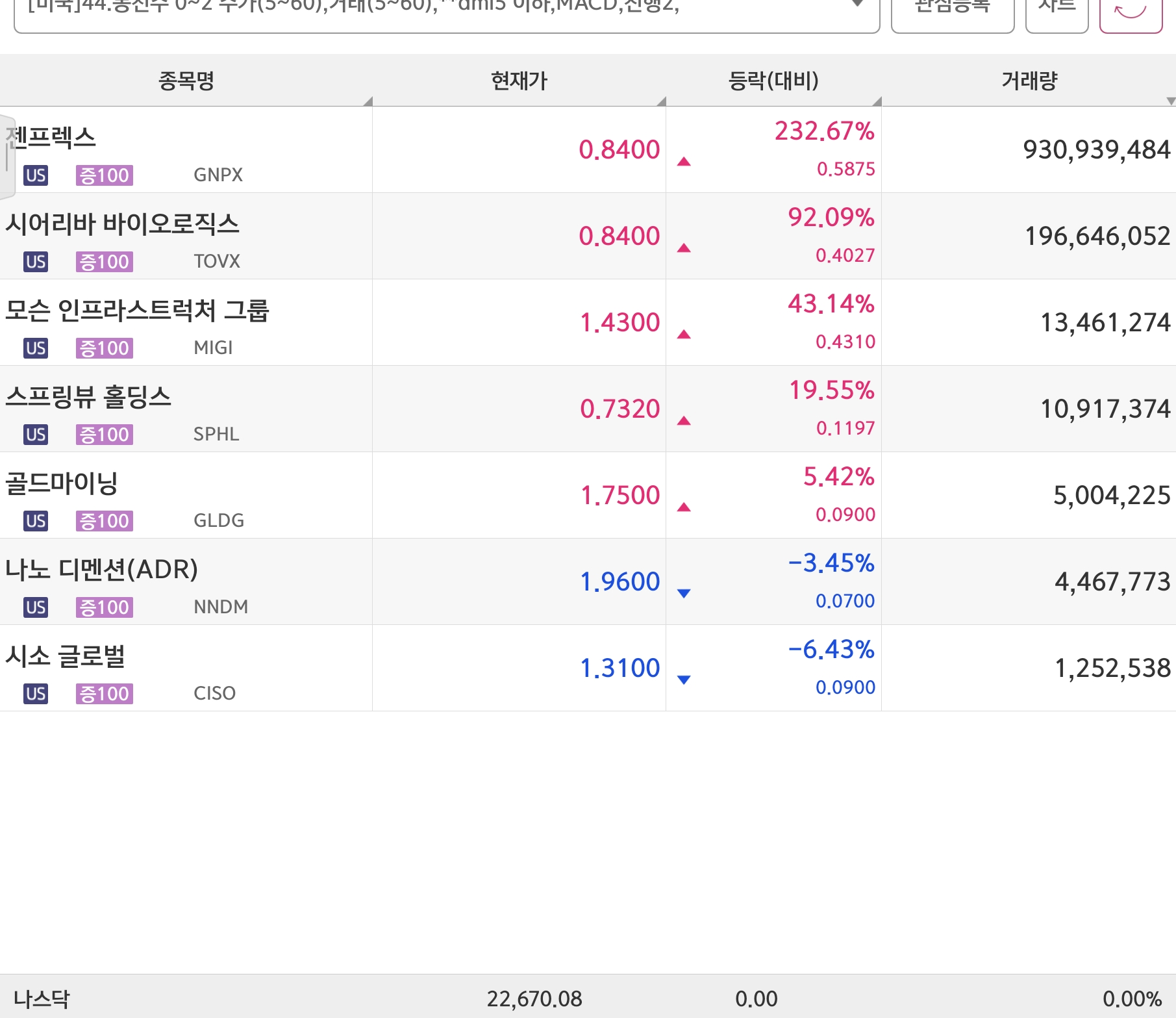Image resolution: width=1176 pixels, height=1018 pixels.
Task: Click the 22,670.08 Nasdaq index value
Action: tap(534, 999)
